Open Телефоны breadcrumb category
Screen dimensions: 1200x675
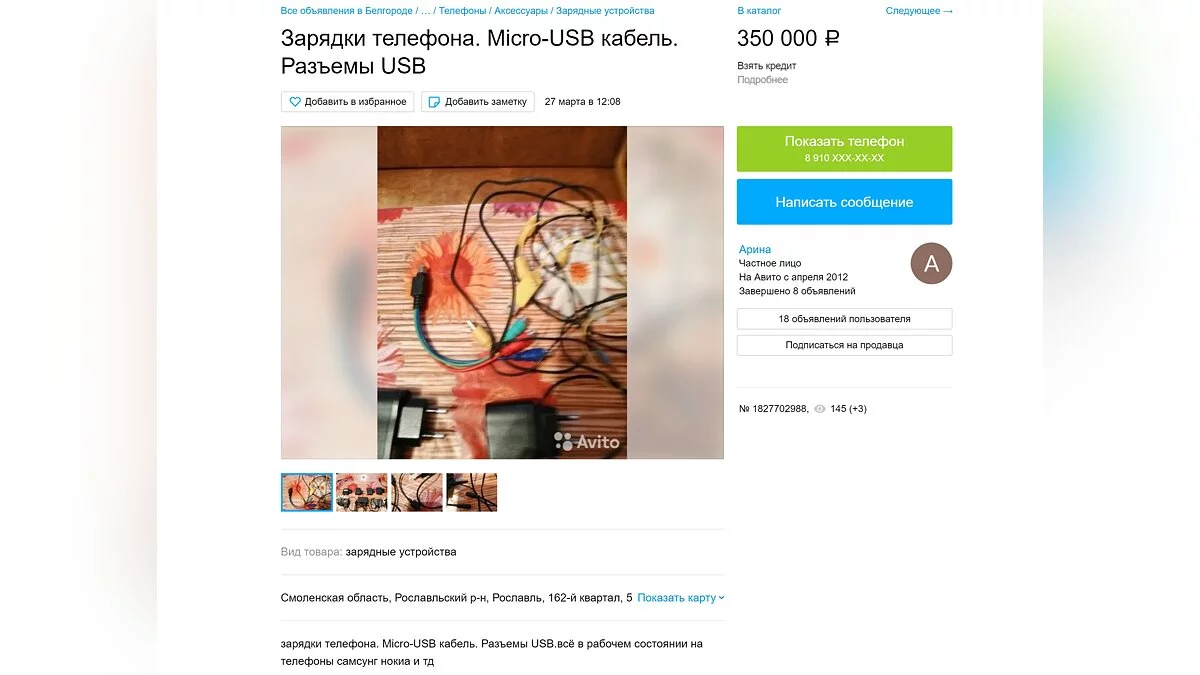coord(463,11)
